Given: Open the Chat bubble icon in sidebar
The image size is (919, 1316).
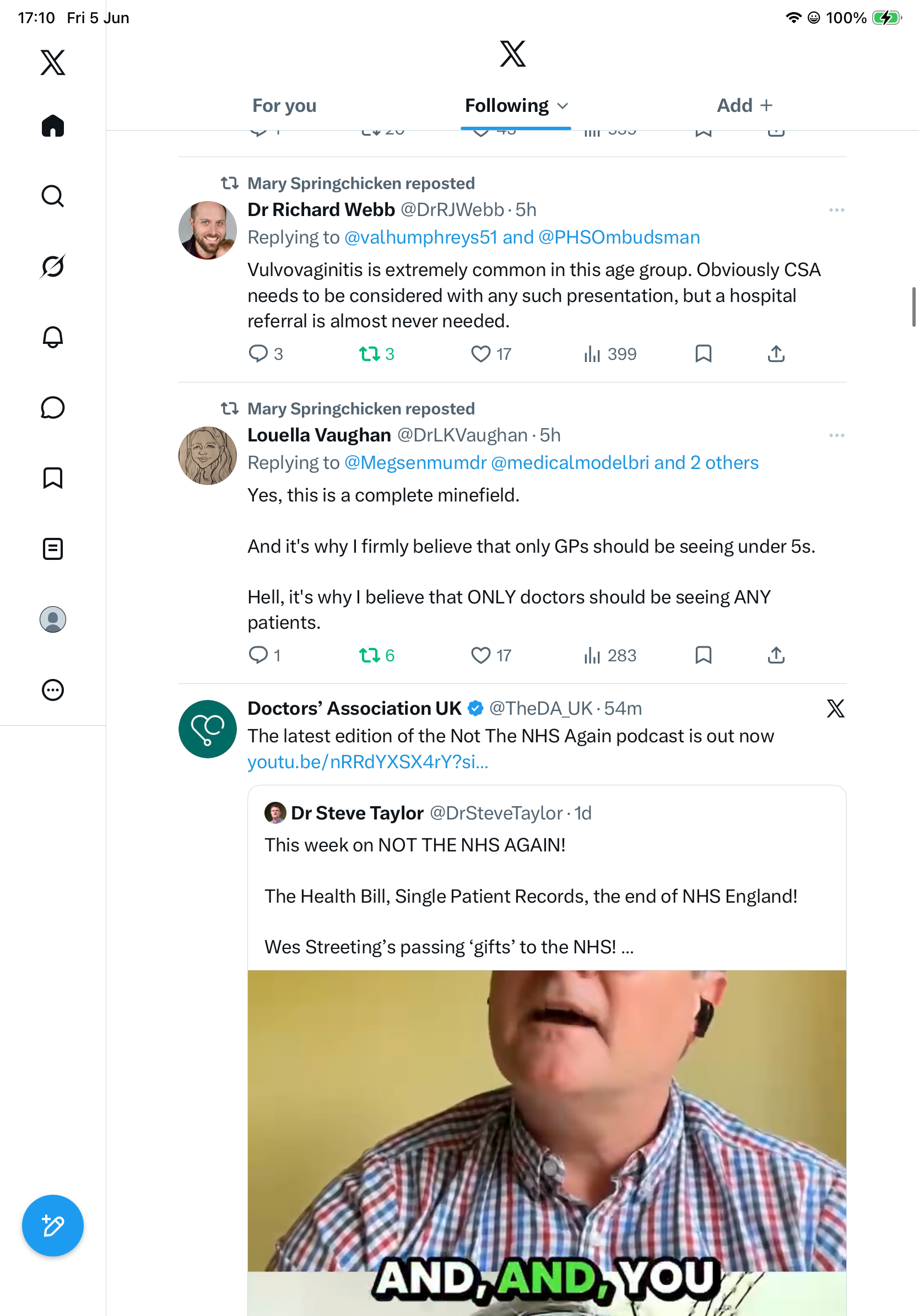Looking at the screenshot, I should [53, 407].
